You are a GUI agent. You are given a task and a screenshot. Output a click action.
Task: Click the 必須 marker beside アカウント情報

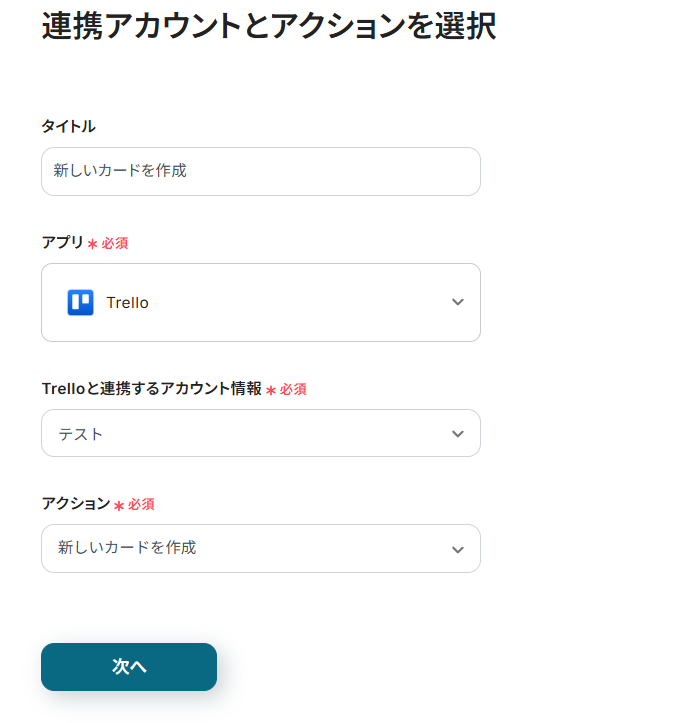coord(293,389)
